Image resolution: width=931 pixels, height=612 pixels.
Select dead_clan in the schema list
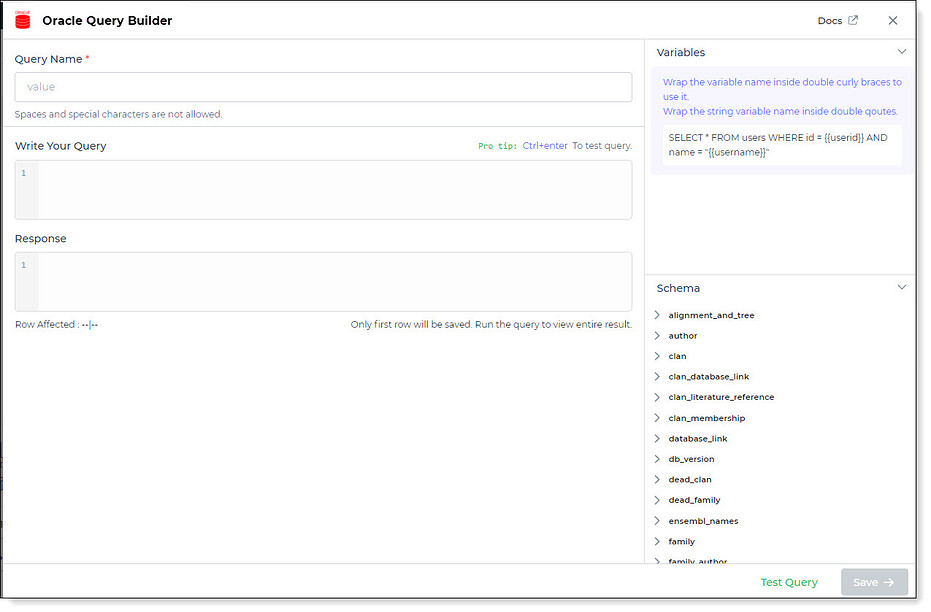point(689,480)
